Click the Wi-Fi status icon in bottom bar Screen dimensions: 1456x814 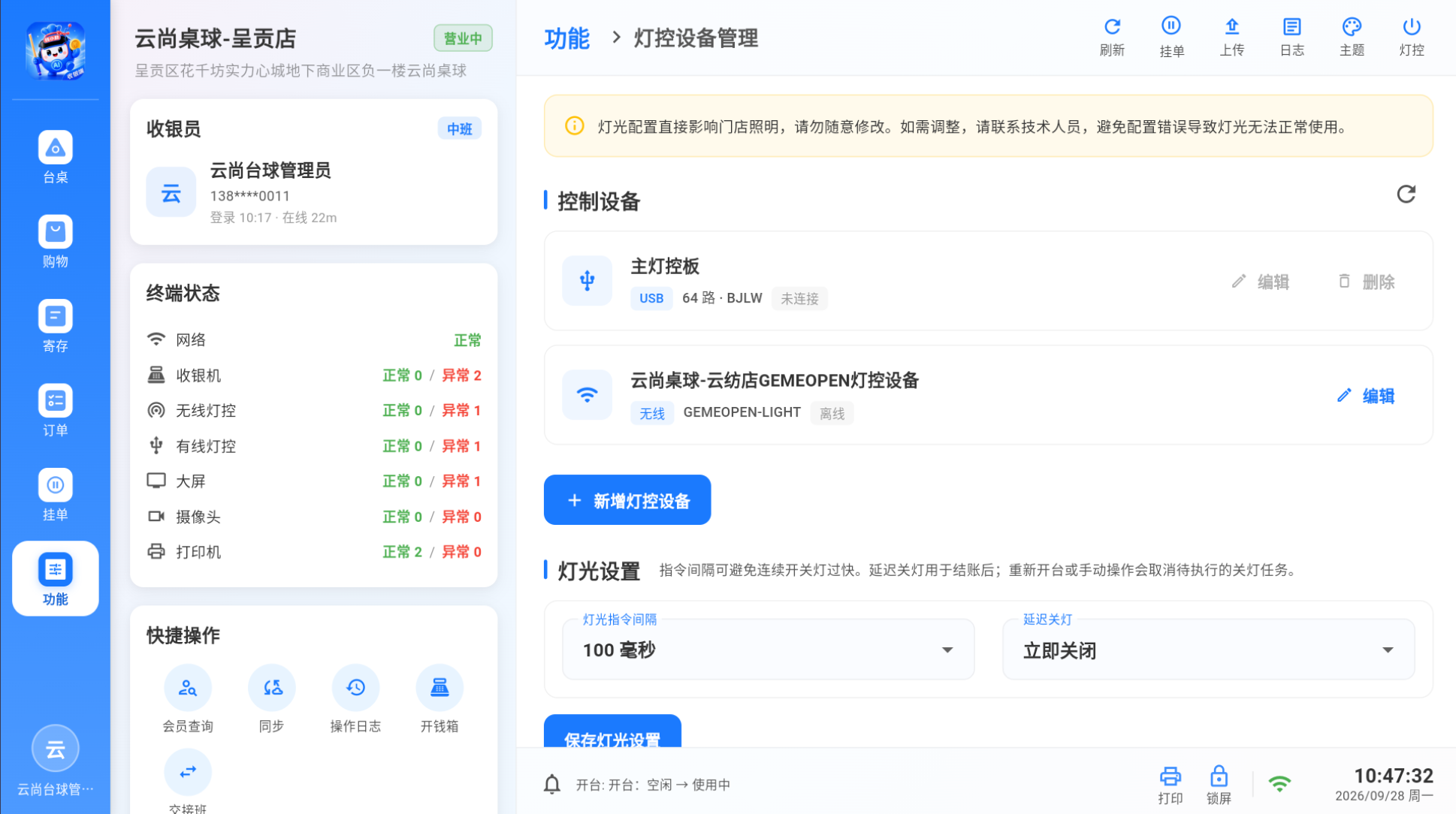[x=1279, y=785]
